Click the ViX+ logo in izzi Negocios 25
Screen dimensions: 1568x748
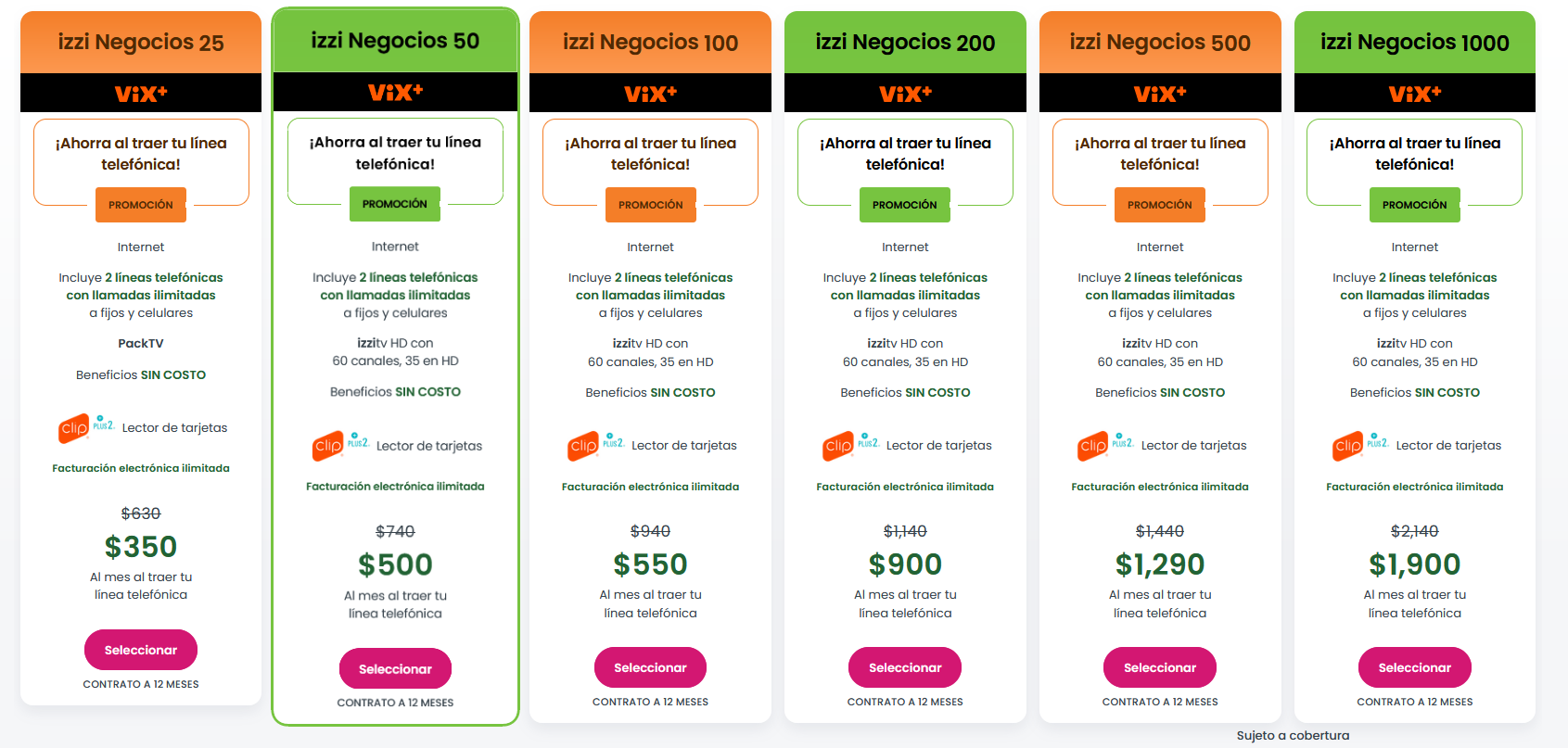click(x=141, y=94)
